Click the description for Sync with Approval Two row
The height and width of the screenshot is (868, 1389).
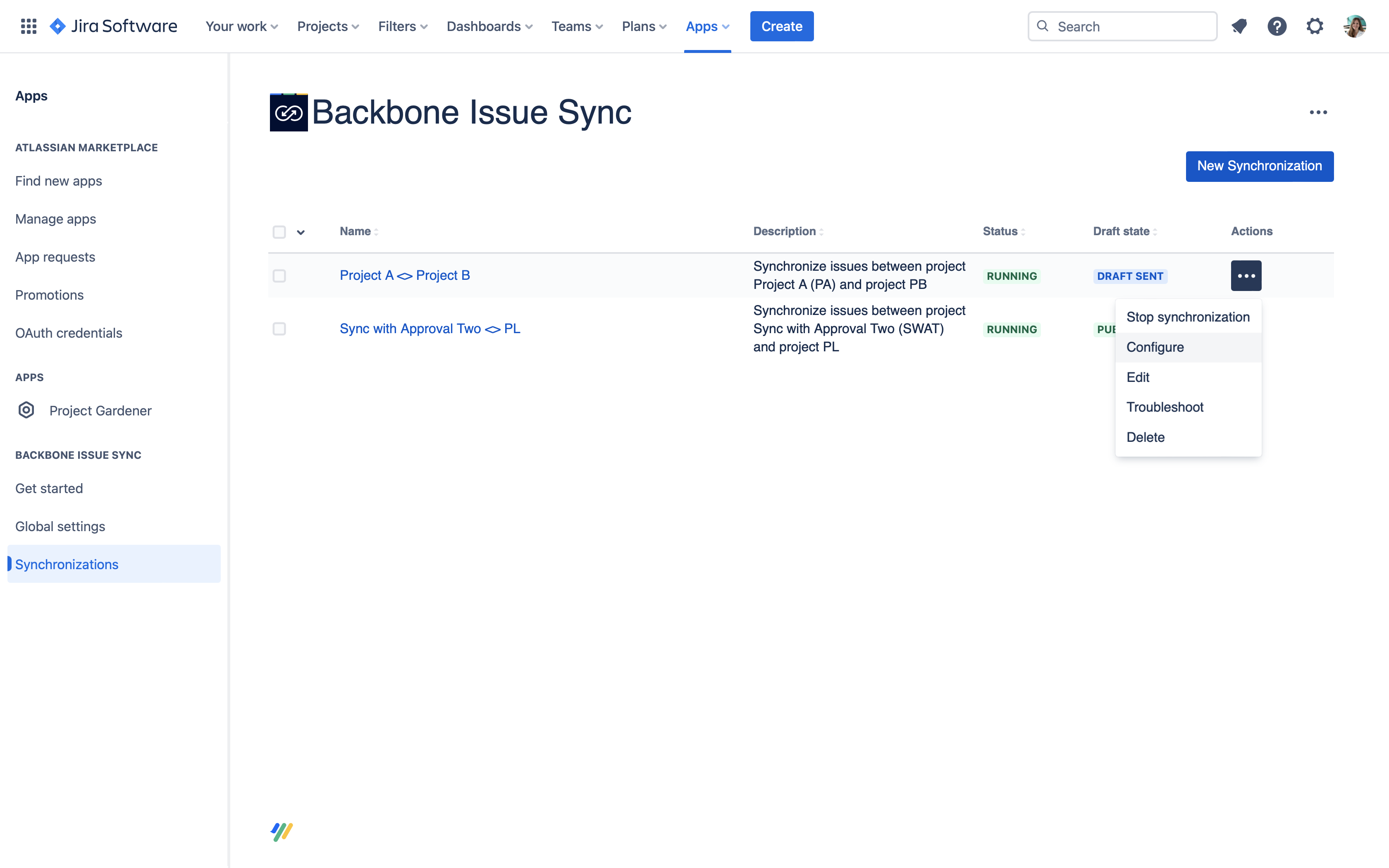(859, 329)
